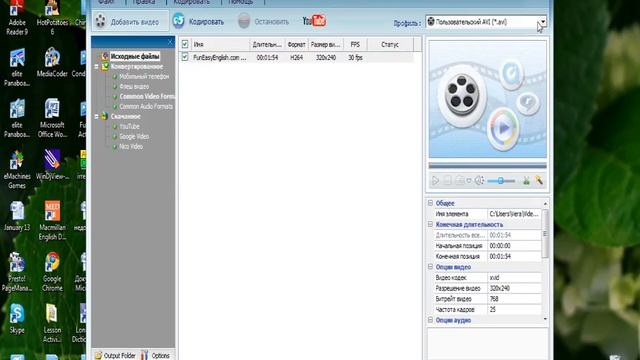Open Presto! PageManager desktop icon
This screenshot has height=360, width=640.
17,272
